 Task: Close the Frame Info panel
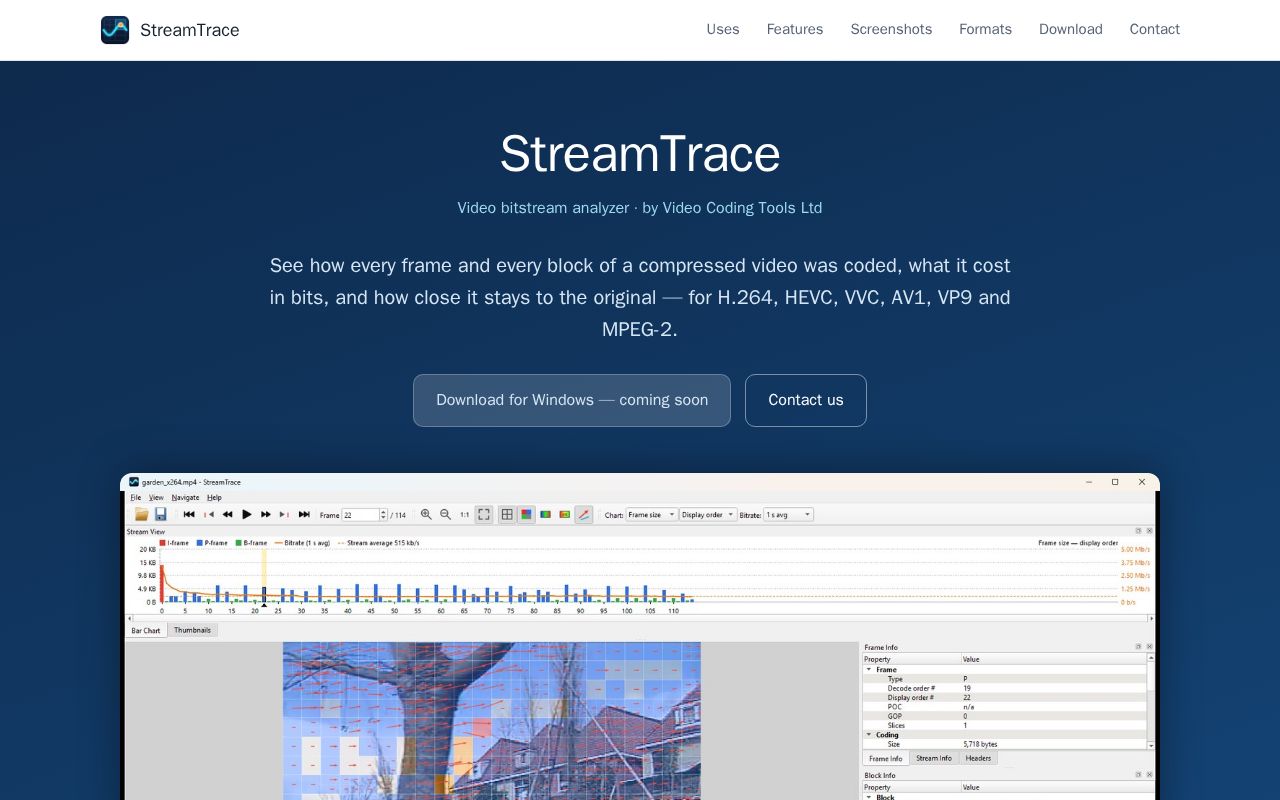[x=1149, y=647]
